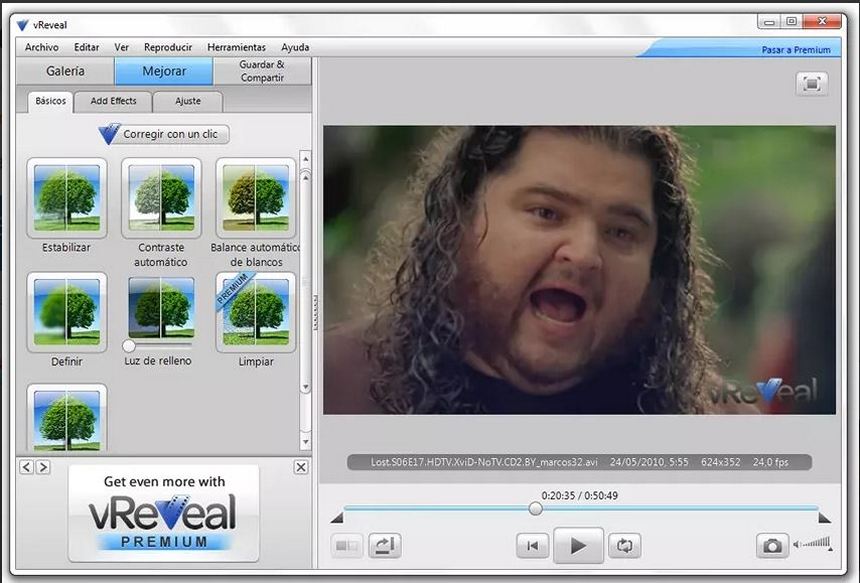
Task: Toggle loop playback button
Action: click(x=624, y=546)
